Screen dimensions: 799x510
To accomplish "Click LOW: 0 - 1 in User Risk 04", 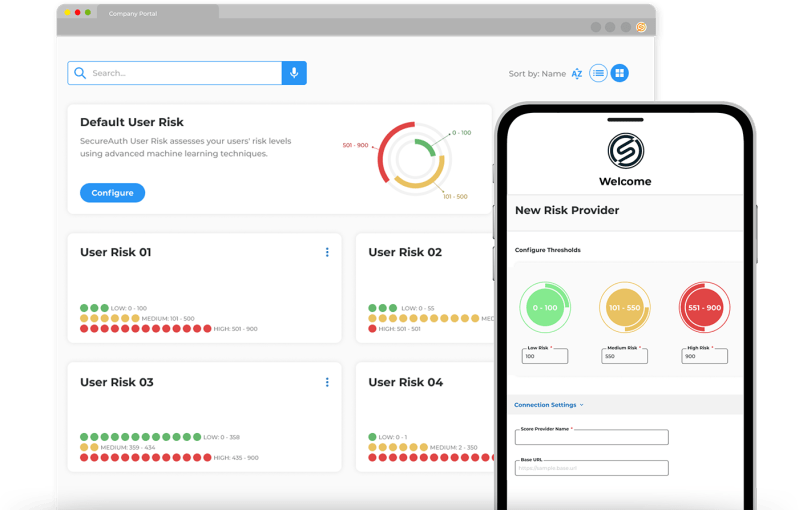I will [x=393, y=437].
